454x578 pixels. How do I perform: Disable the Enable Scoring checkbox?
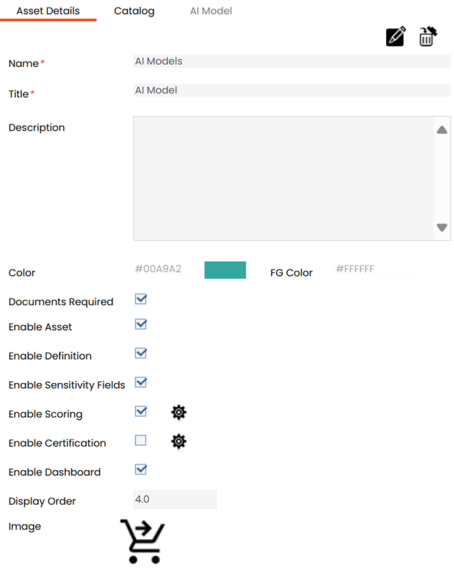(x=141, y=411)
